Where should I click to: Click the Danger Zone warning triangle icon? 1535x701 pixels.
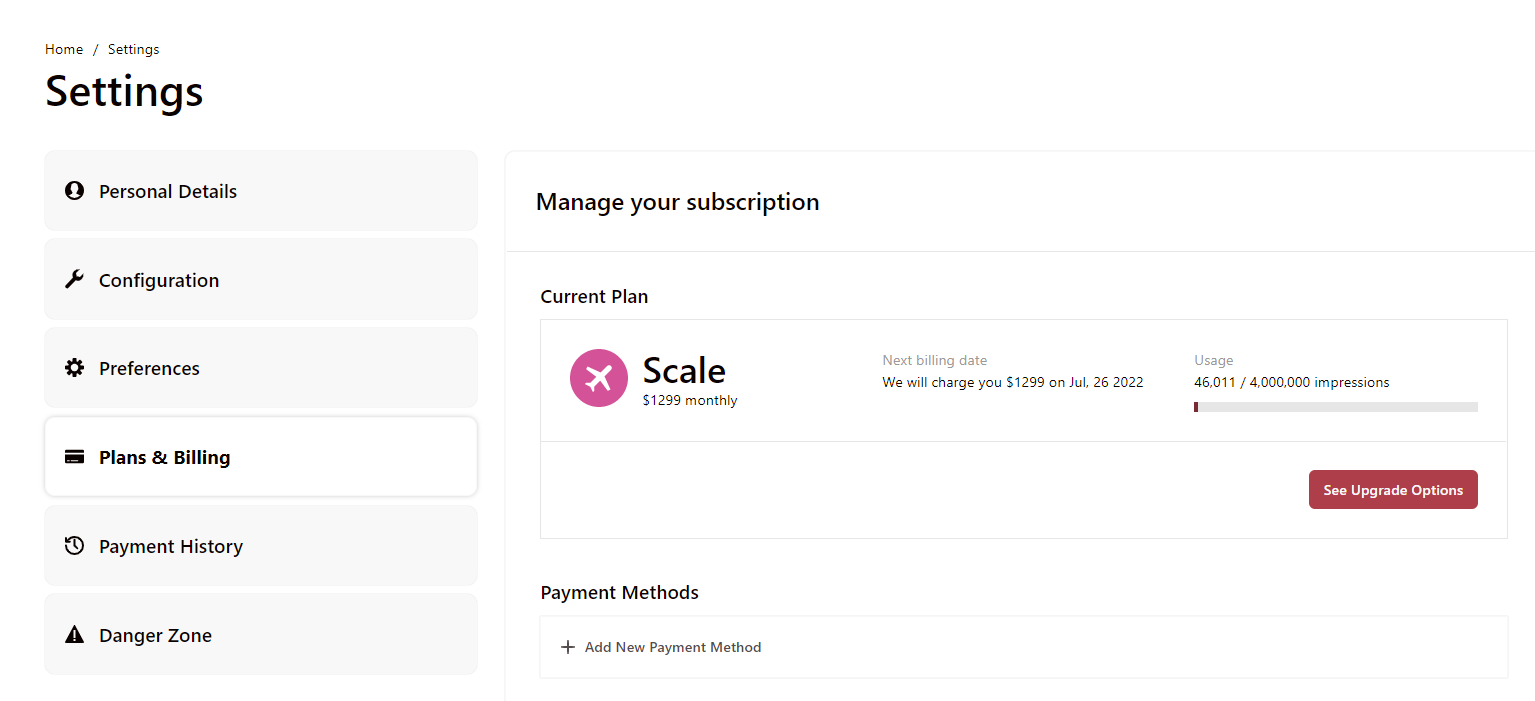[x=74, y=635]
